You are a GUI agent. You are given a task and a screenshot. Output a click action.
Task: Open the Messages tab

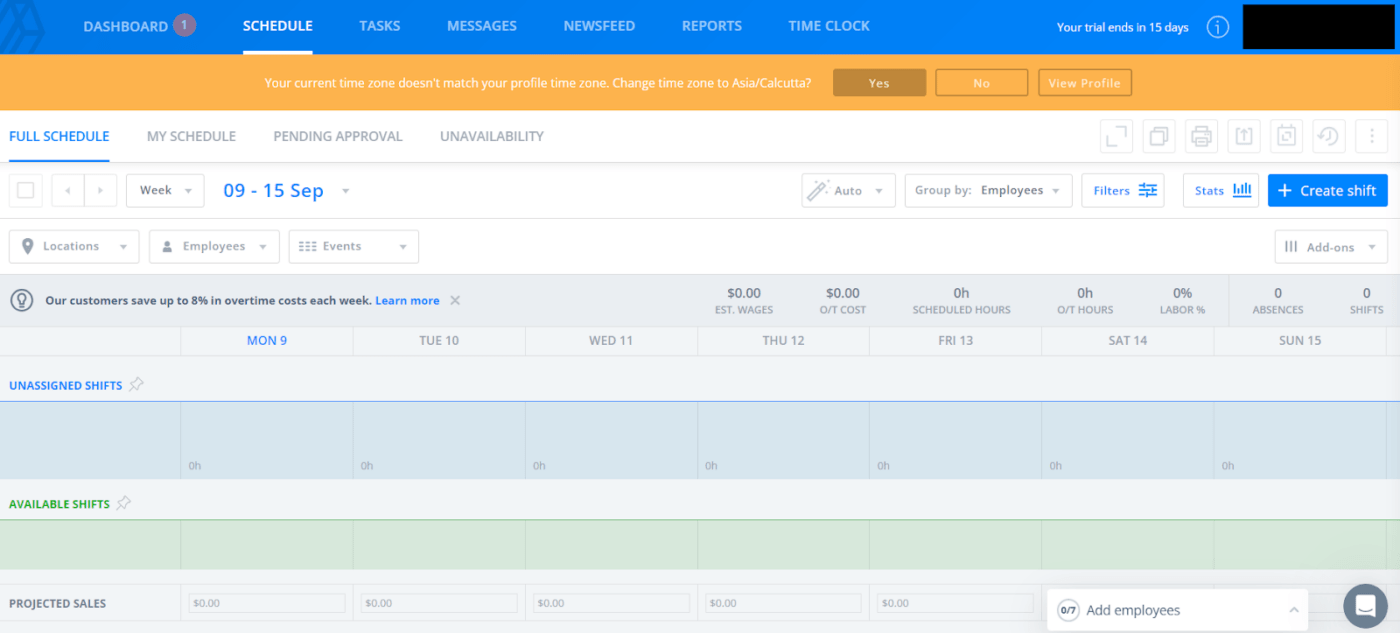(x=482, y=26)
